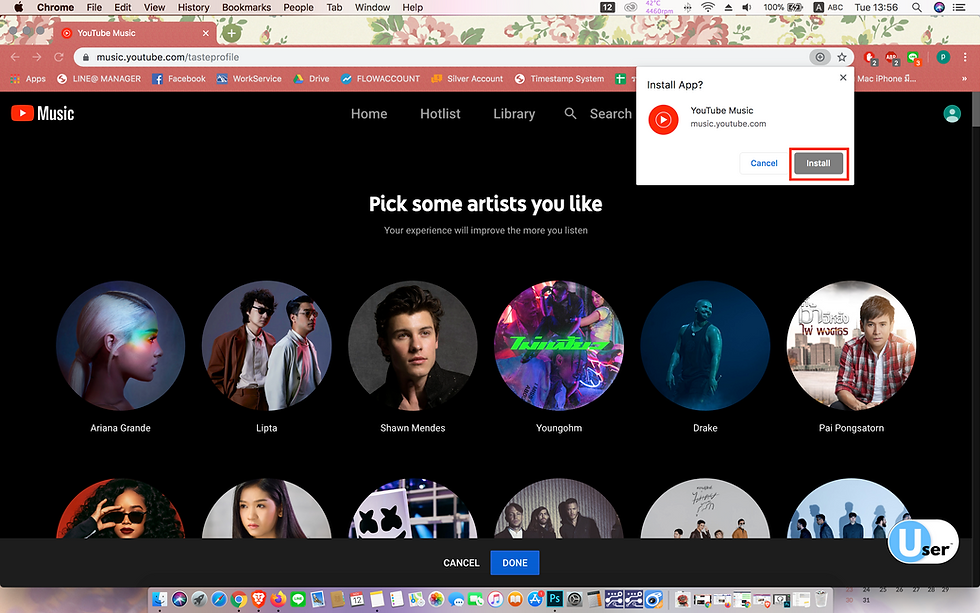This screenshot has height=613, width=980.
Task: Open the Apple menu
Action: coord(18,7)
